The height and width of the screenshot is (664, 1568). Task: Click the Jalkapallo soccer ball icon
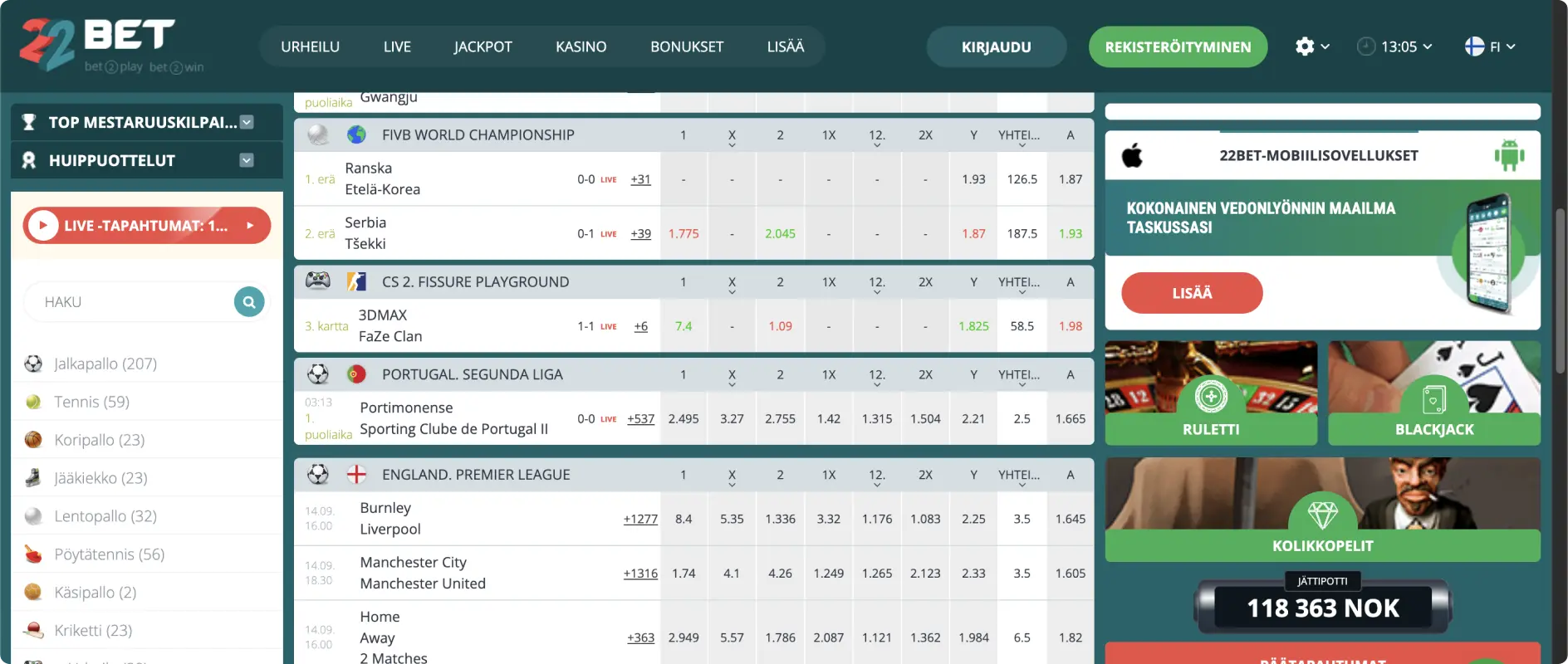coord(33,364)
